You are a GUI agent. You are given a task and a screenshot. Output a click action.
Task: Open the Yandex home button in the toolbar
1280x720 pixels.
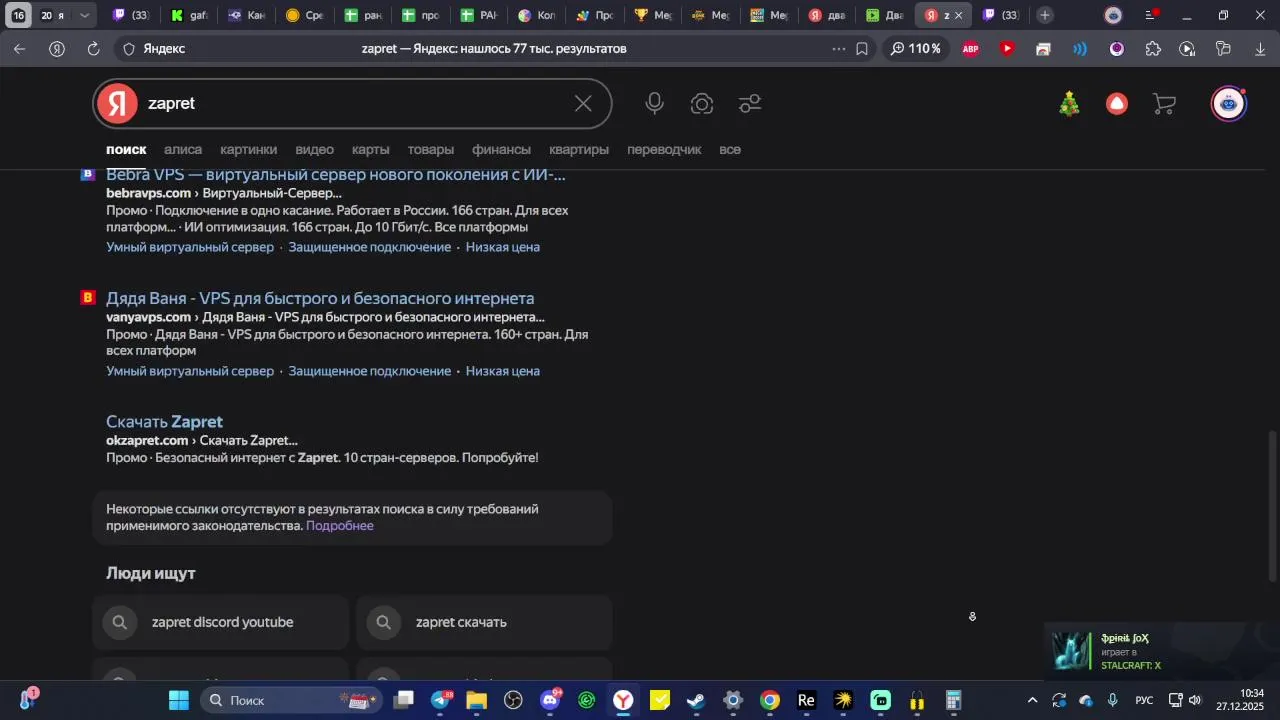point(57,49)
